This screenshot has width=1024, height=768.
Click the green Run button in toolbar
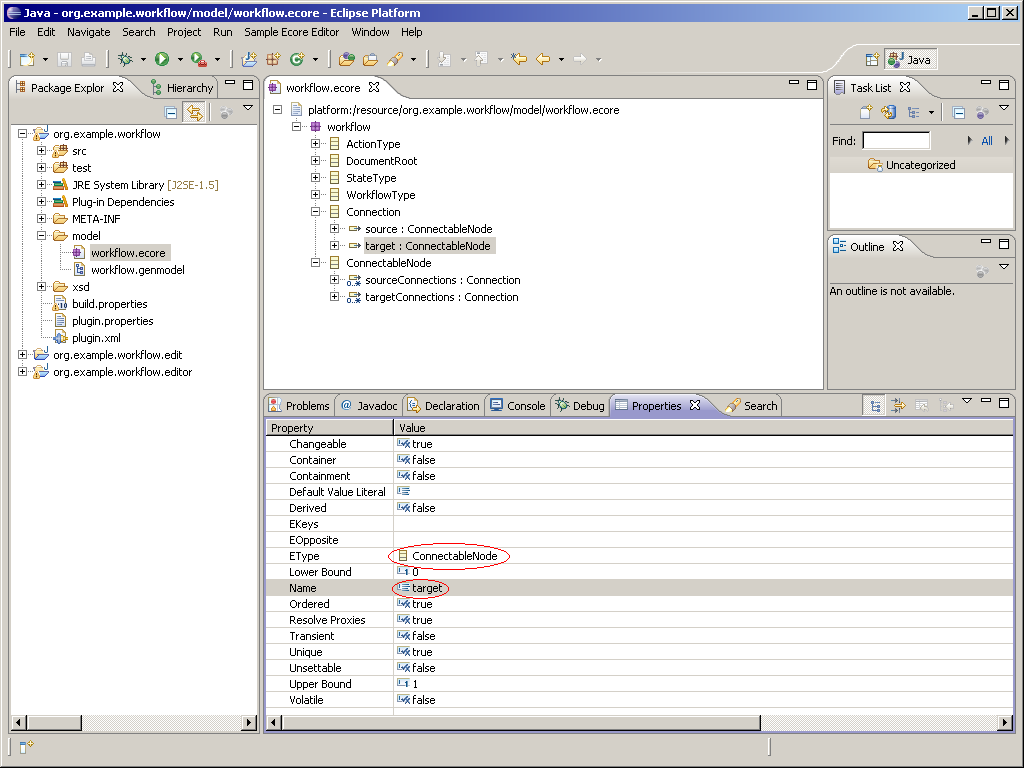tap(161, 59)
